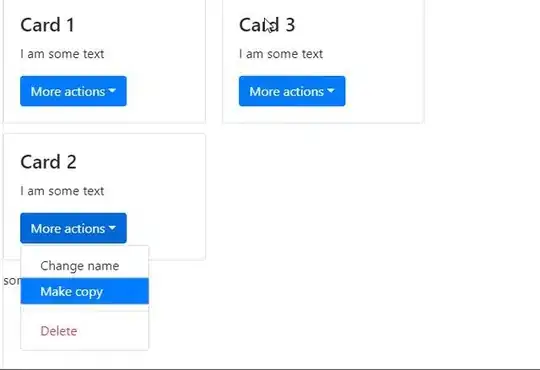
Task: Click the divider line above Delete
Action: (85, 311)
